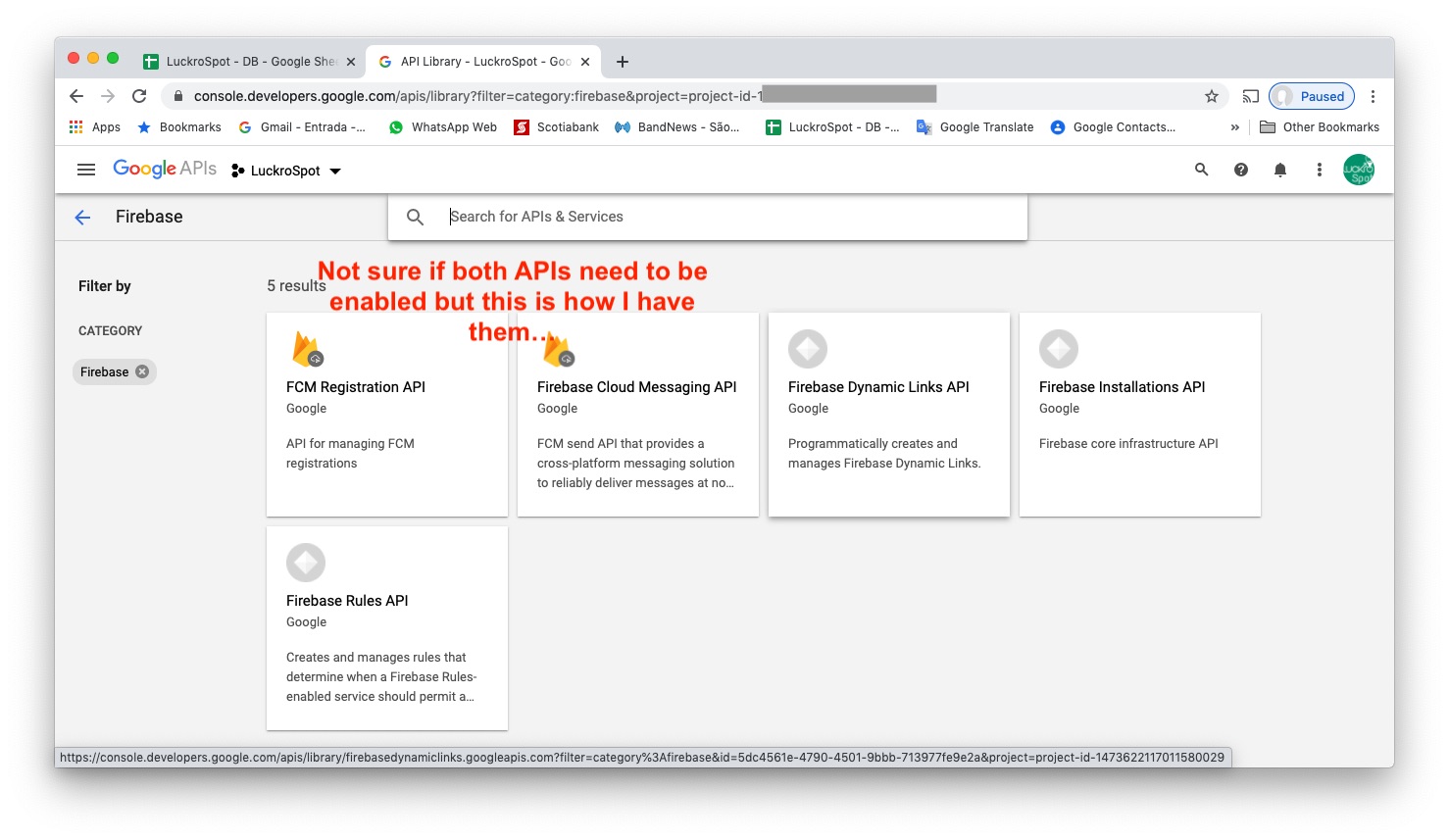Click the Paused profile button

[x=1312, y=96]
